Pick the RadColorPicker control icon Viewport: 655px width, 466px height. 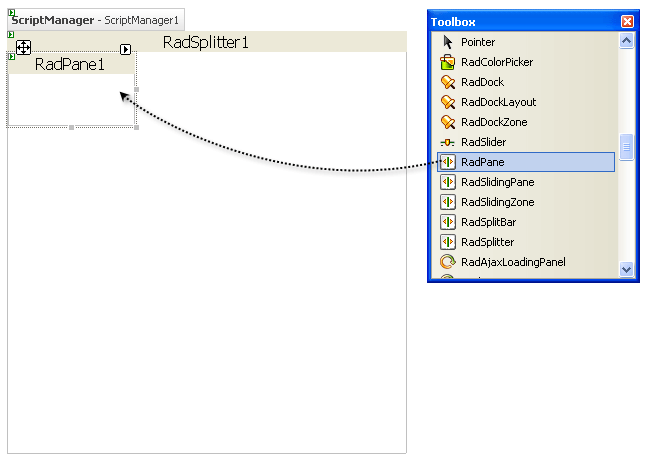[449, 62]
